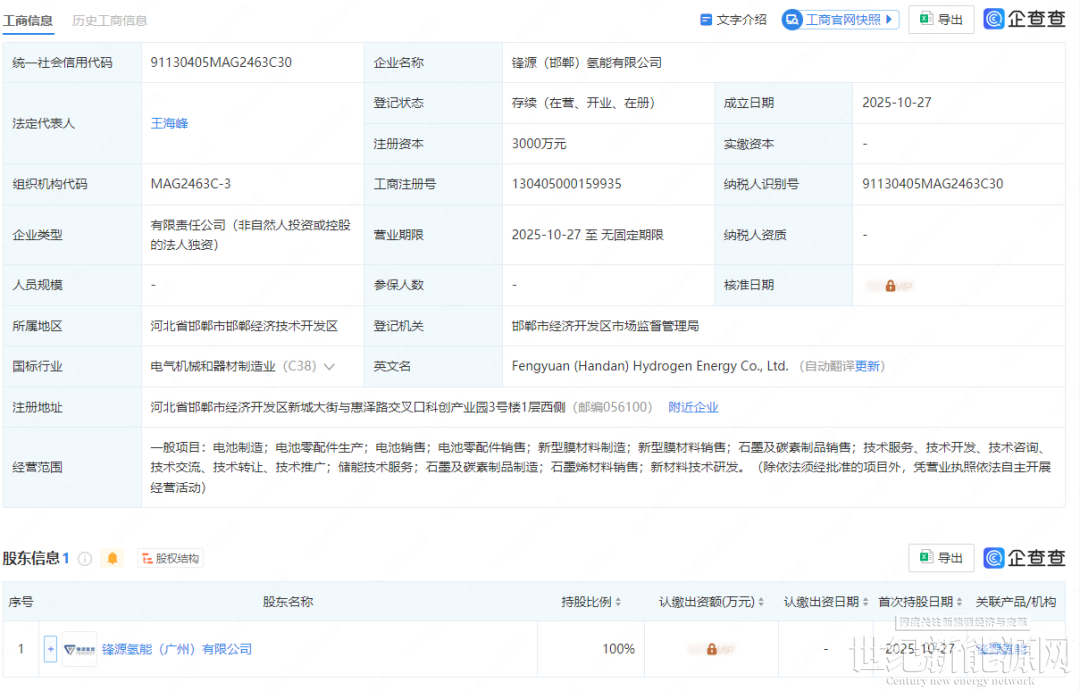Click the top 企查查 logo

click(1024, 20)
